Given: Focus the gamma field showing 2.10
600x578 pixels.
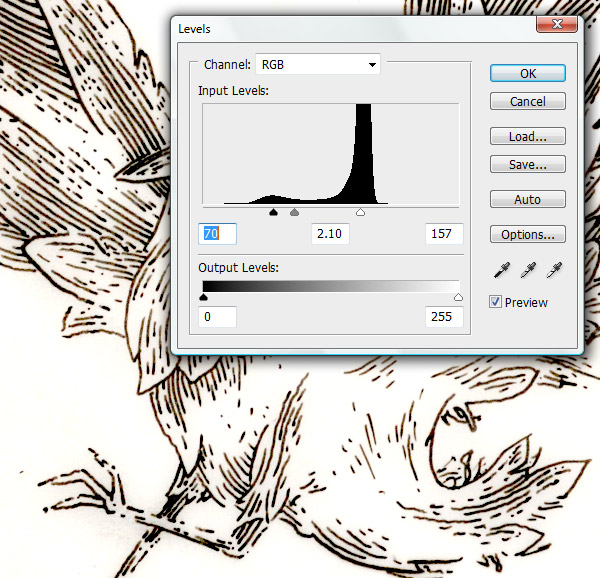Looking at the screenshot, I should pos(330,233).
